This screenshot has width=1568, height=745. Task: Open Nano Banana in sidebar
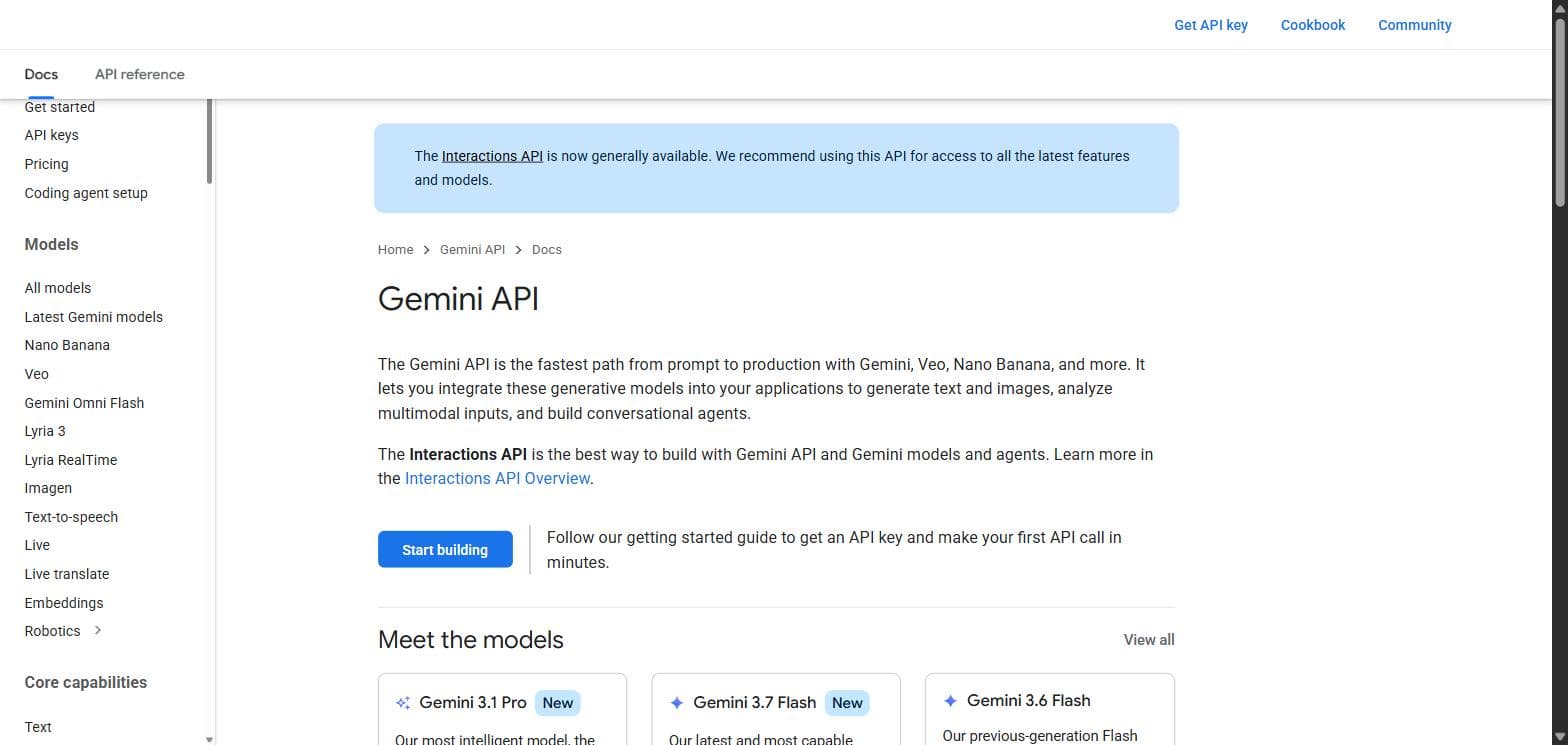coord(67,345)
